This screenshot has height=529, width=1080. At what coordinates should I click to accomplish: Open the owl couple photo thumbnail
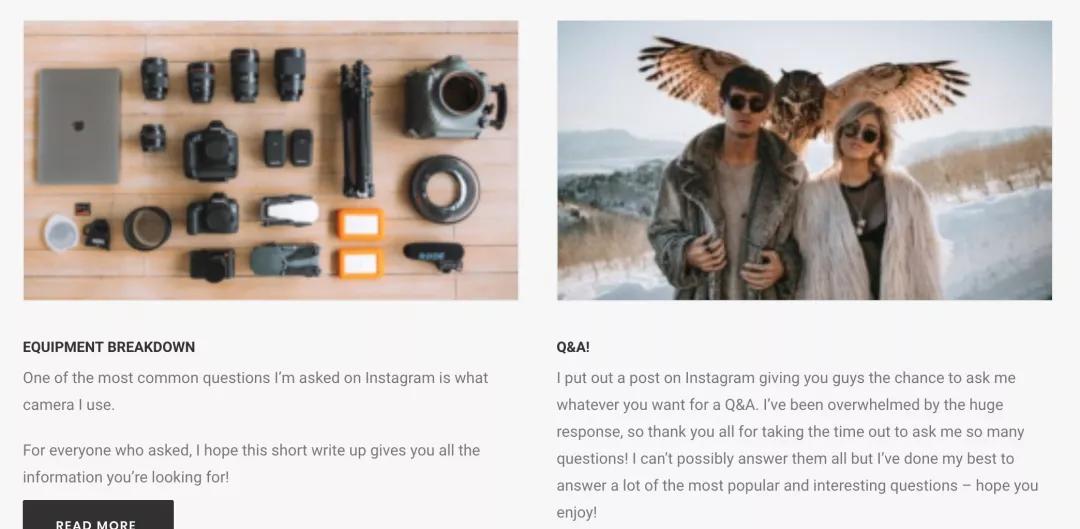(804, 160)
